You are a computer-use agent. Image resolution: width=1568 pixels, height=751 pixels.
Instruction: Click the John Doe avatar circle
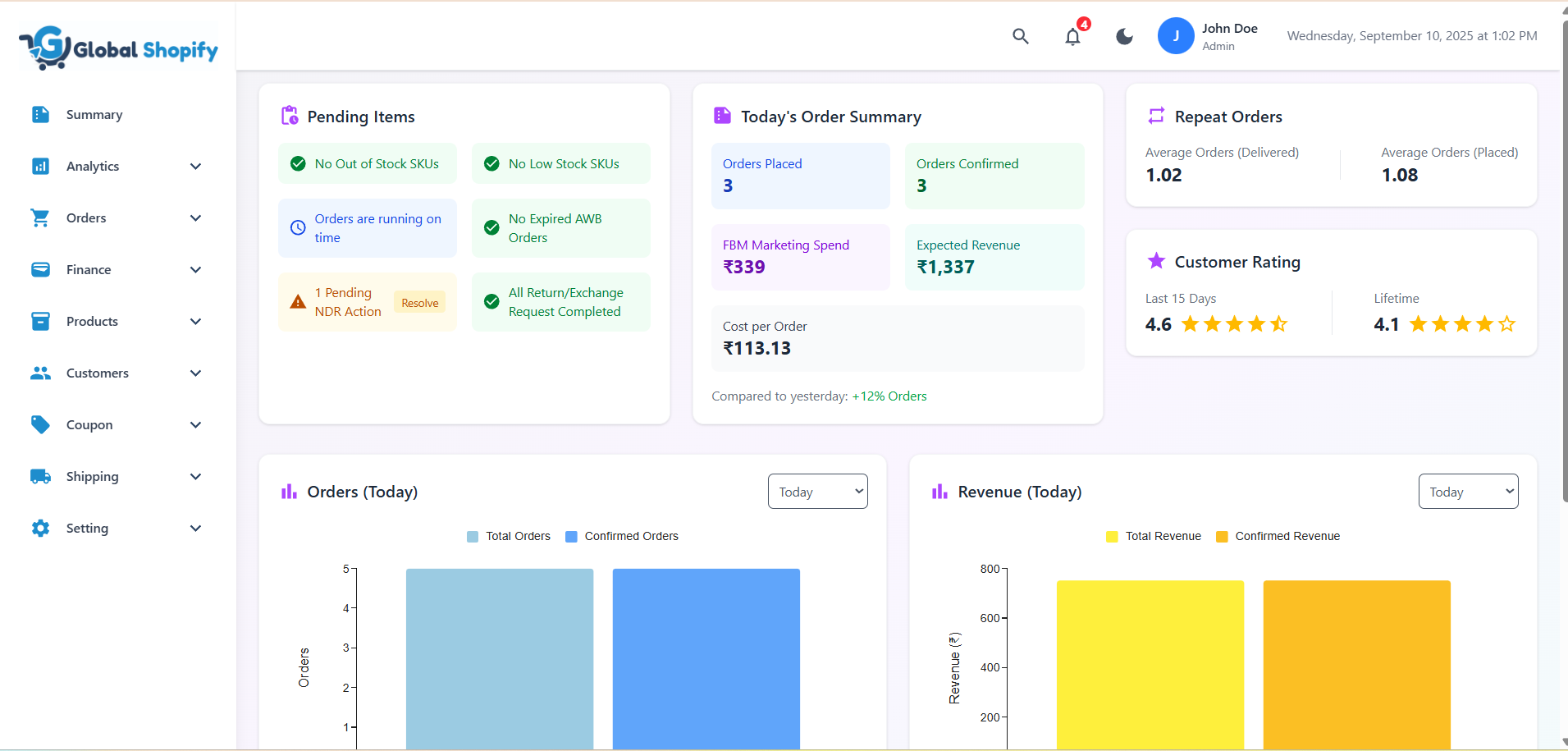point(1176,36)
